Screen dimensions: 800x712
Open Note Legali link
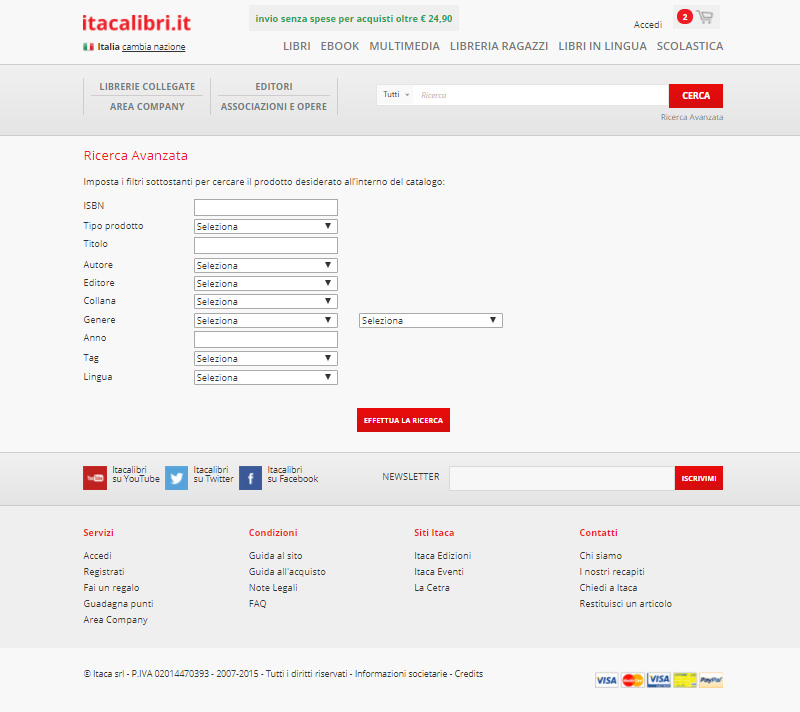[273, 588]
